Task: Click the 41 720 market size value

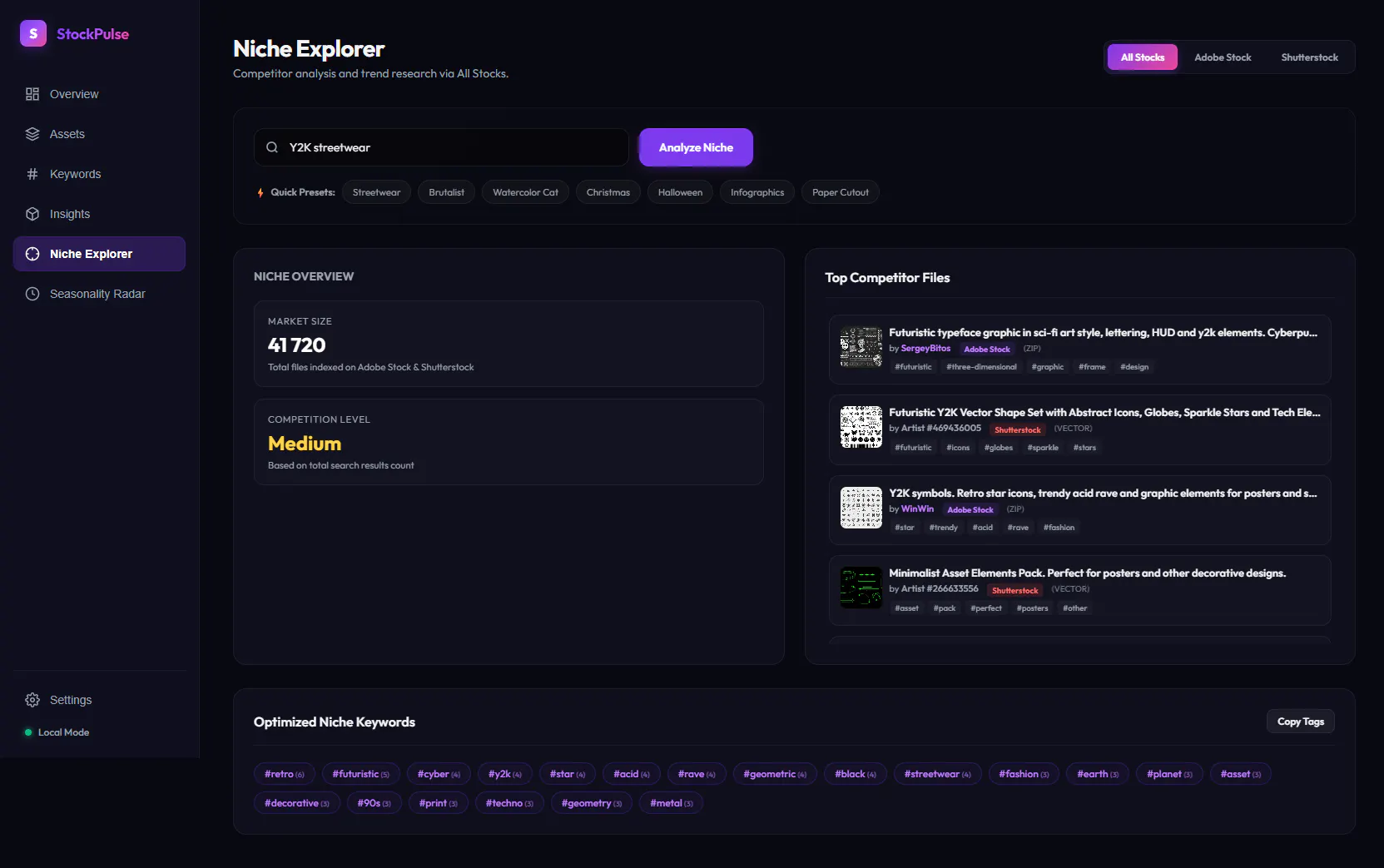Action: [x=297, y=345]
